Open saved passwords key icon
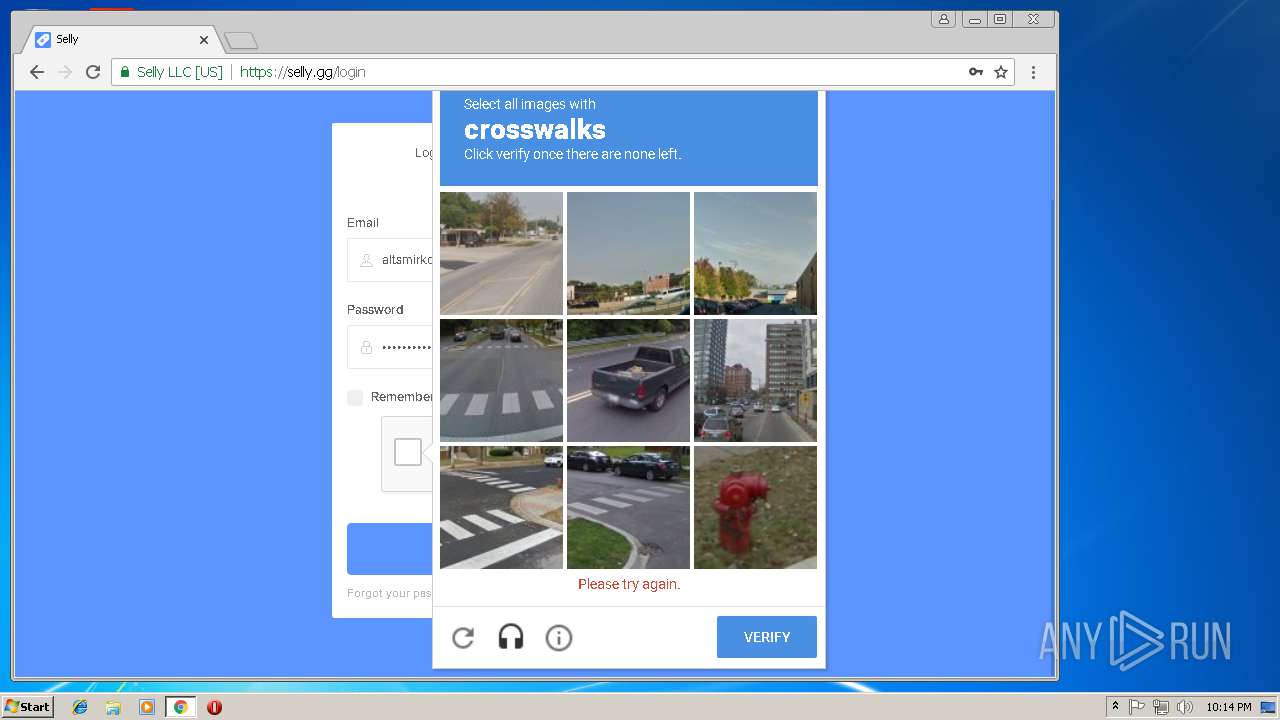The height and width of the screenshot is (720, 1280). [976, 72]
